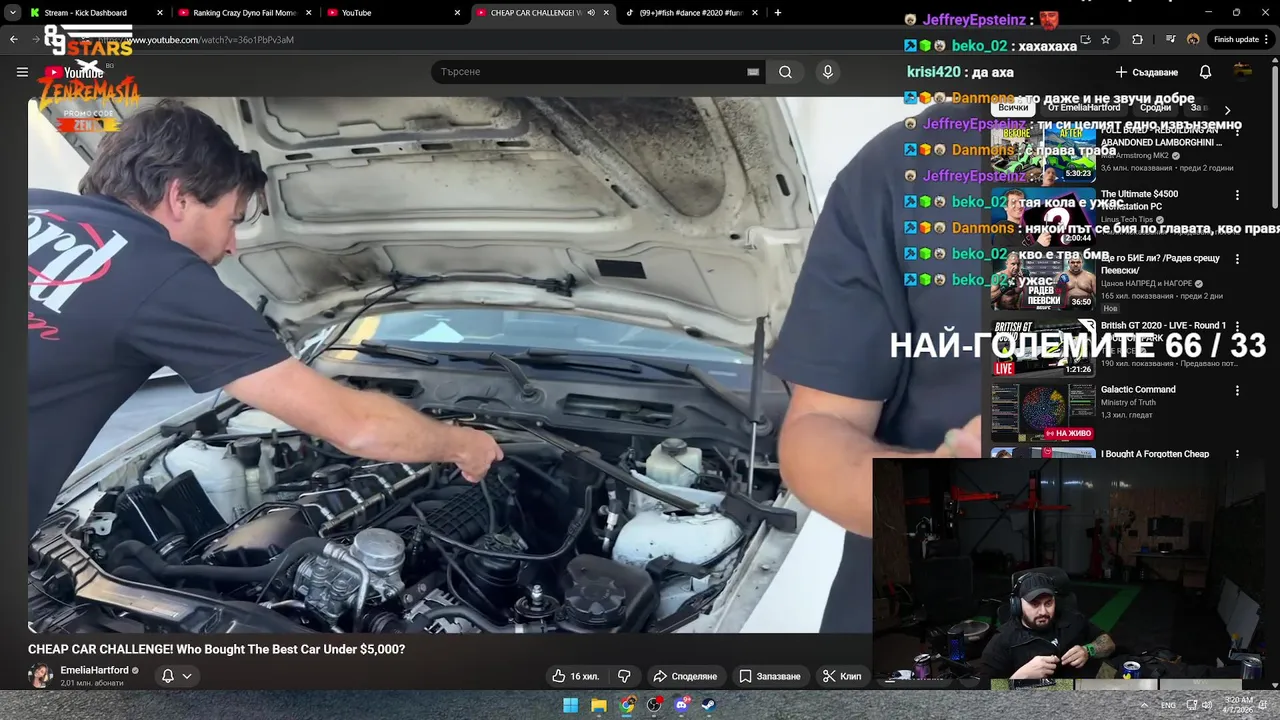Select the Сродни filter chip

[1155, 108]
